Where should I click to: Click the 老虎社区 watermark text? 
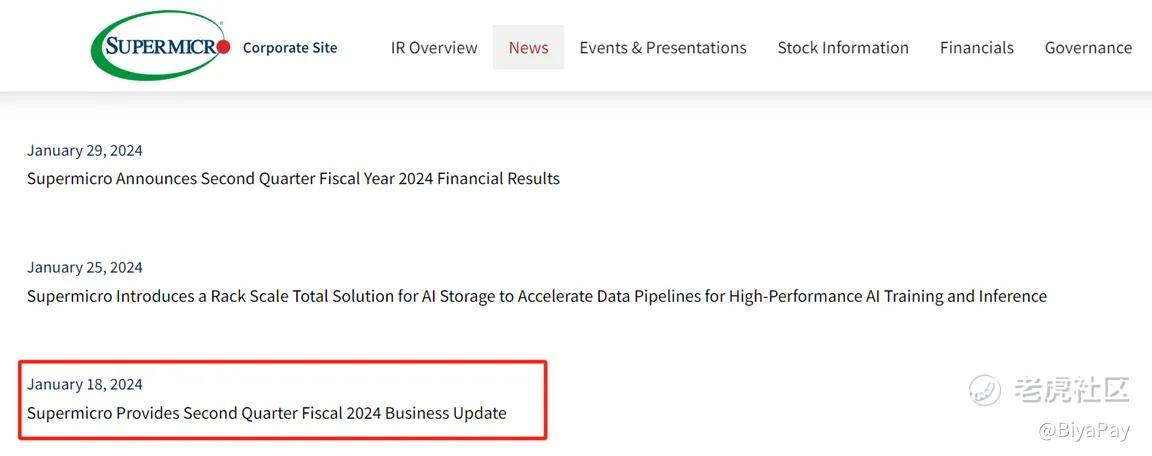tap(1070, 389)
